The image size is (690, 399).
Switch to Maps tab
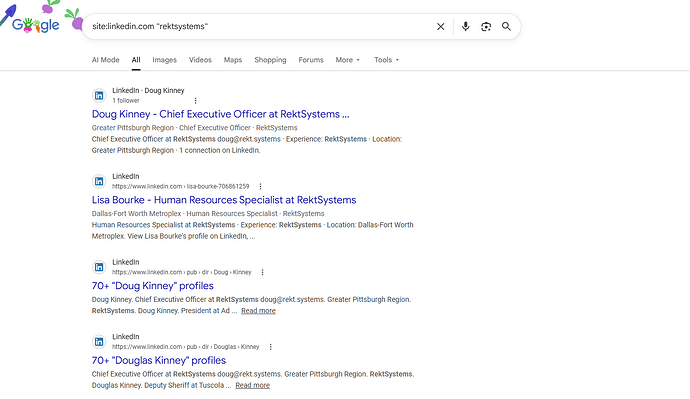[x=233, y=60]
